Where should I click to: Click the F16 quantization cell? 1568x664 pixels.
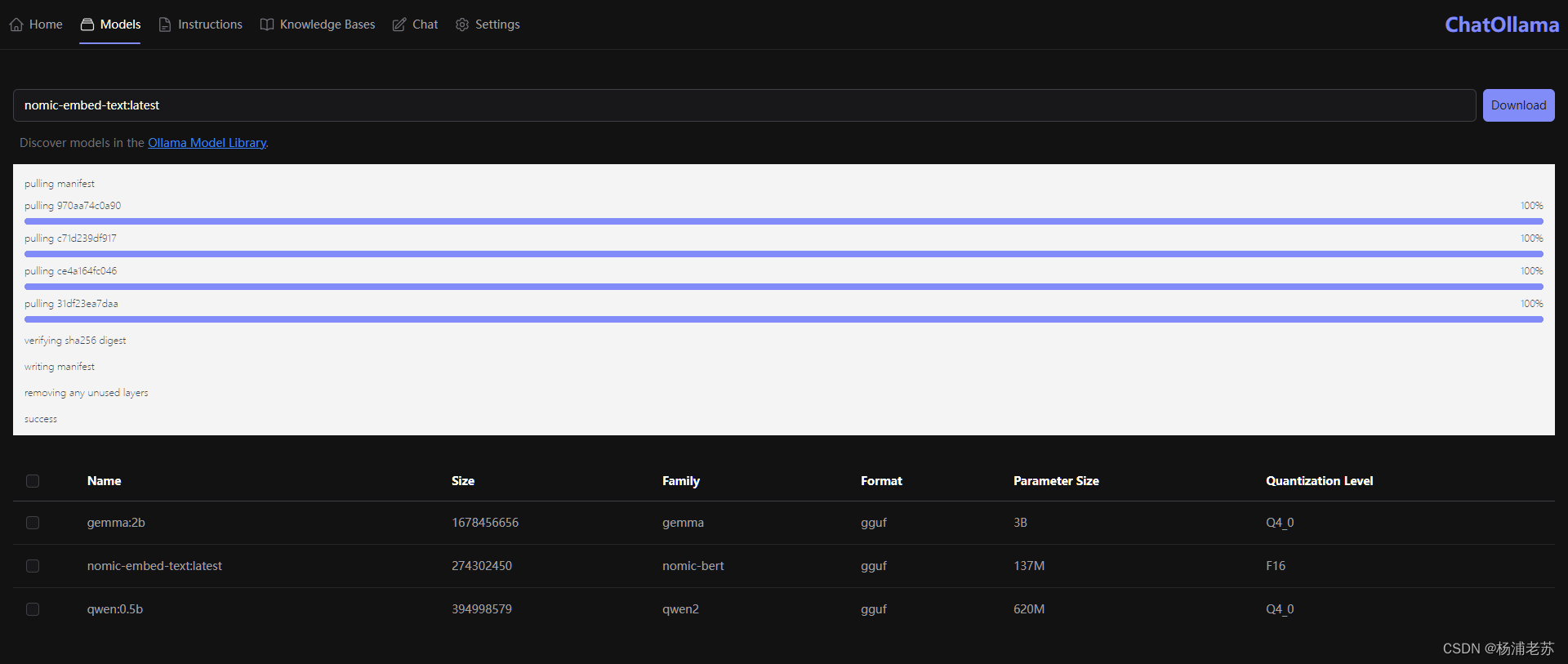[x=1276, y=566]
